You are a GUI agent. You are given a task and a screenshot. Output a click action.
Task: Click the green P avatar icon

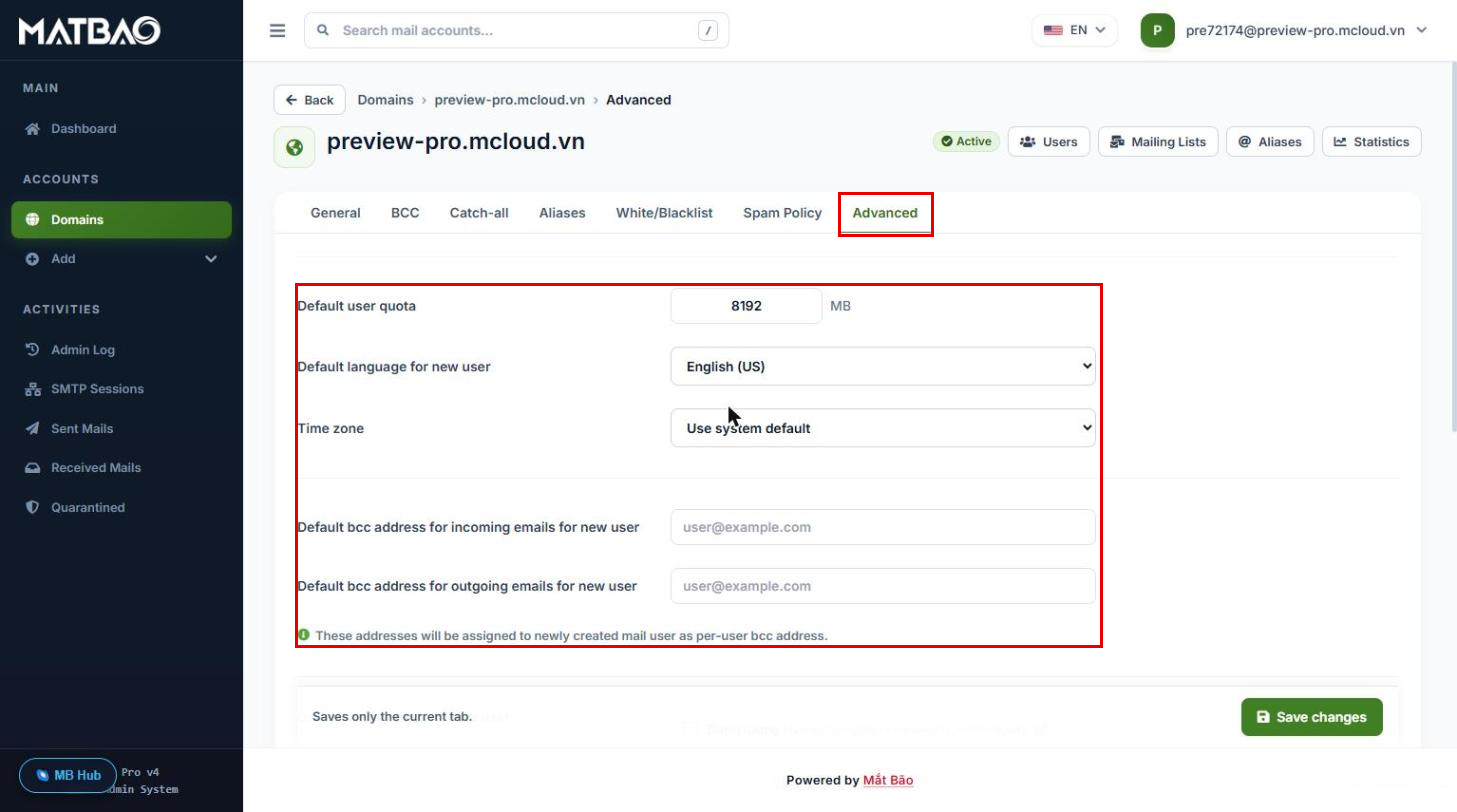point(1157,30)
